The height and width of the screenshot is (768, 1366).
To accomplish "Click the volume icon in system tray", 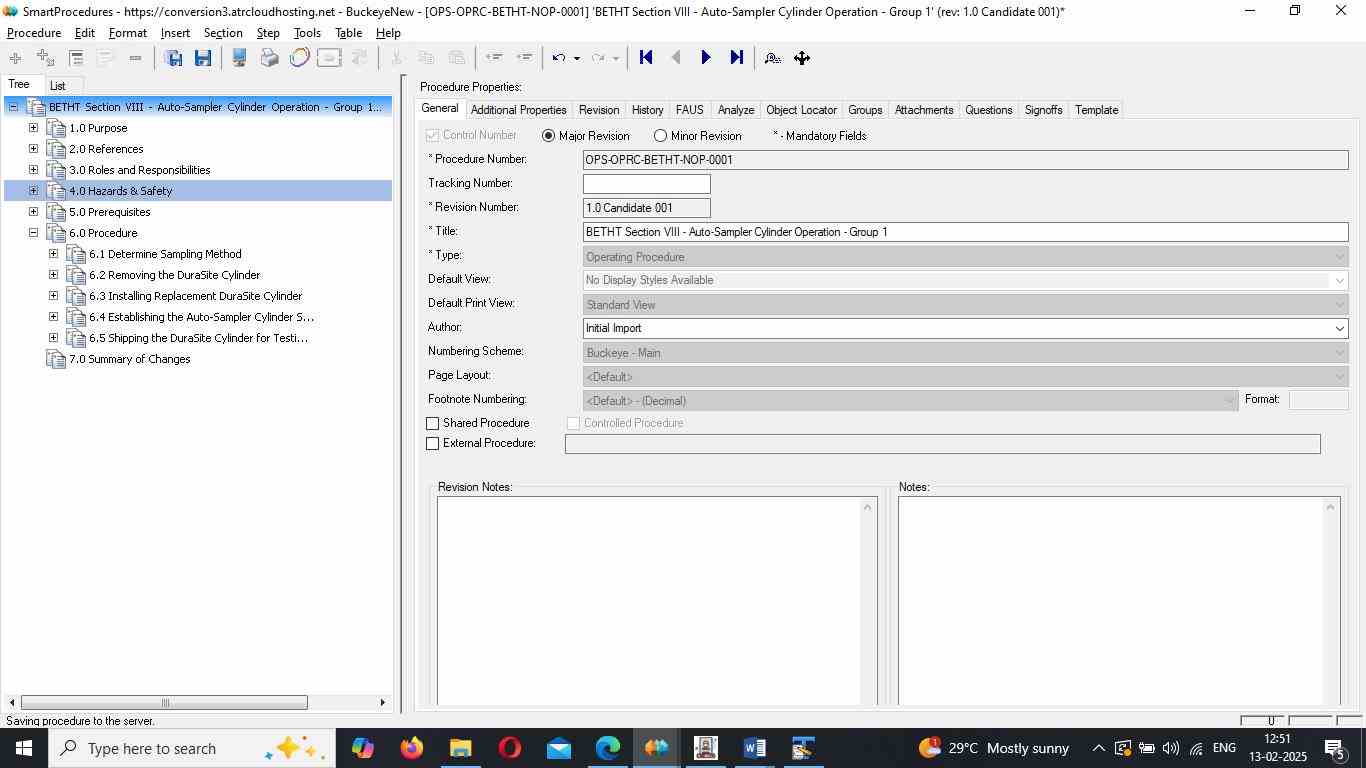I will [1170, 748].
